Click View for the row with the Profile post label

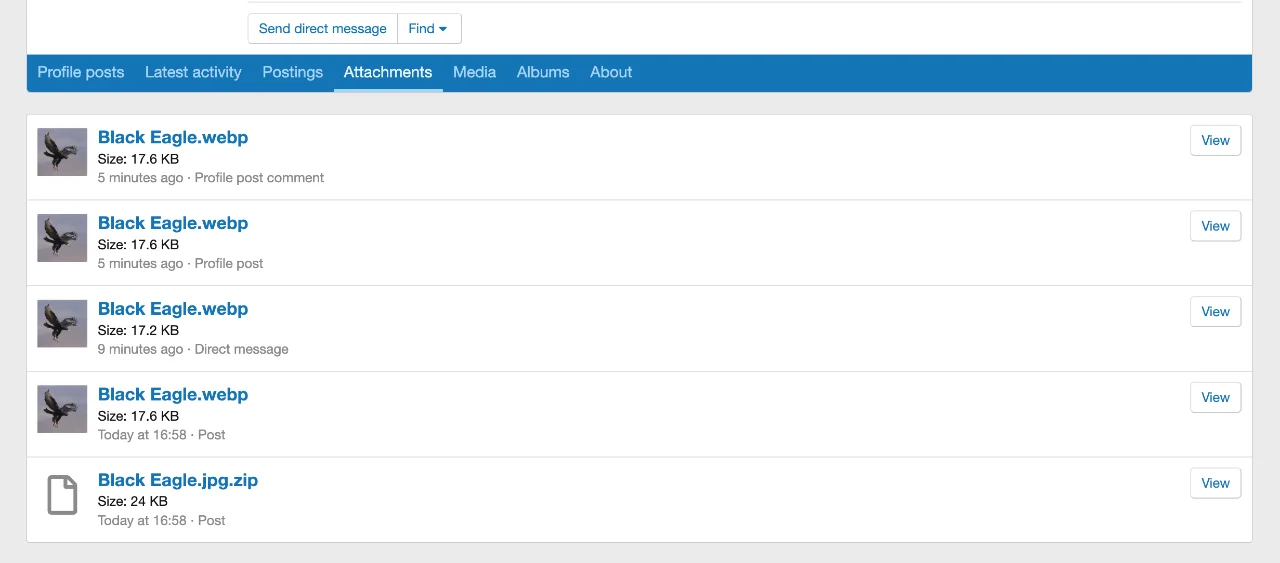click(x=1215, y=226)
